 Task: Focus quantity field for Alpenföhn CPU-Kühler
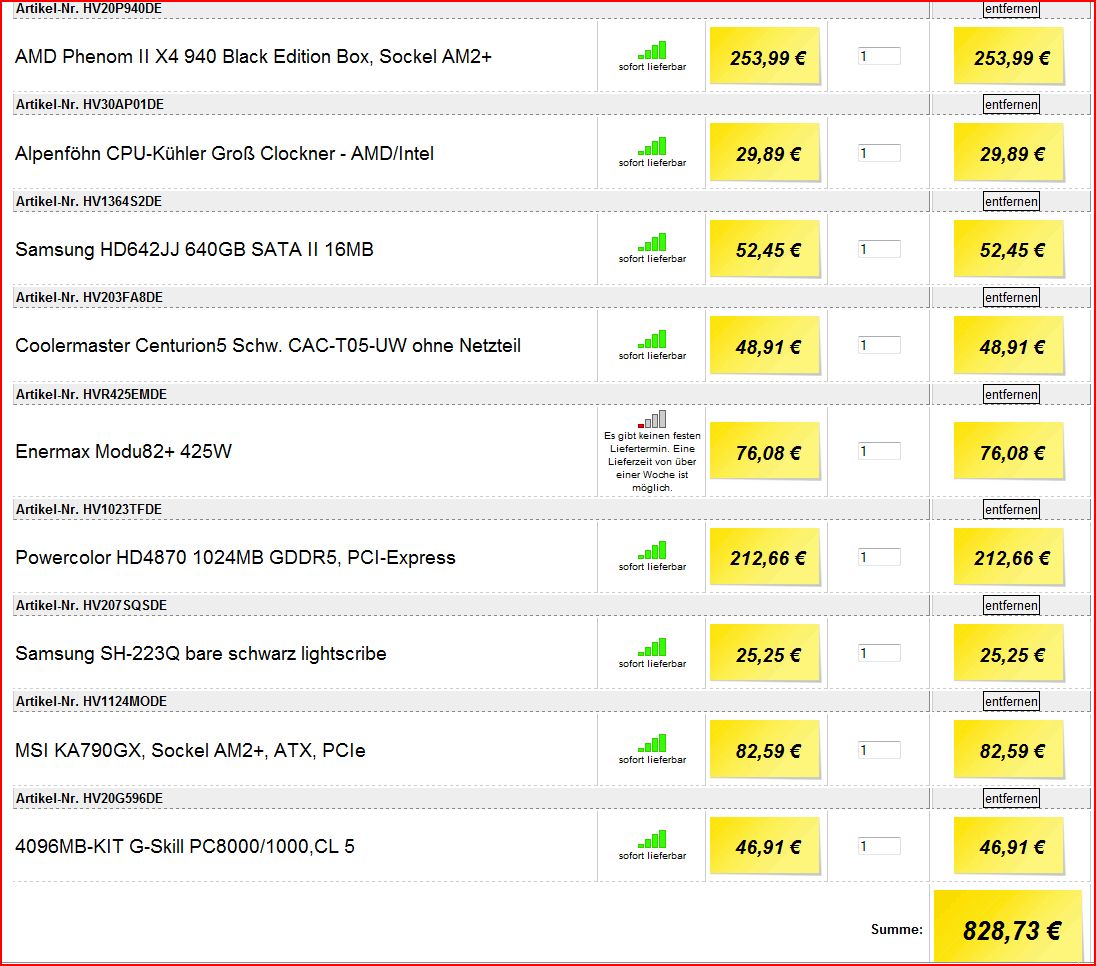tap(879, 152)
